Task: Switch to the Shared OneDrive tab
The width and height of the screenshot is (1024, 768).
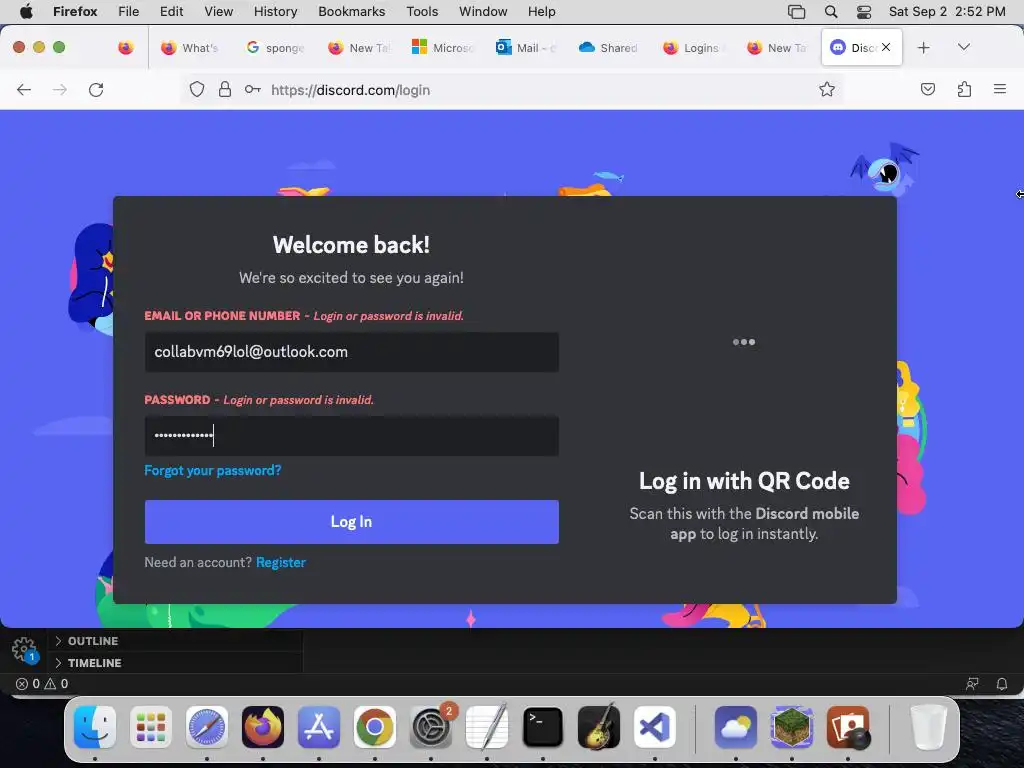Action: click(609, 48)
